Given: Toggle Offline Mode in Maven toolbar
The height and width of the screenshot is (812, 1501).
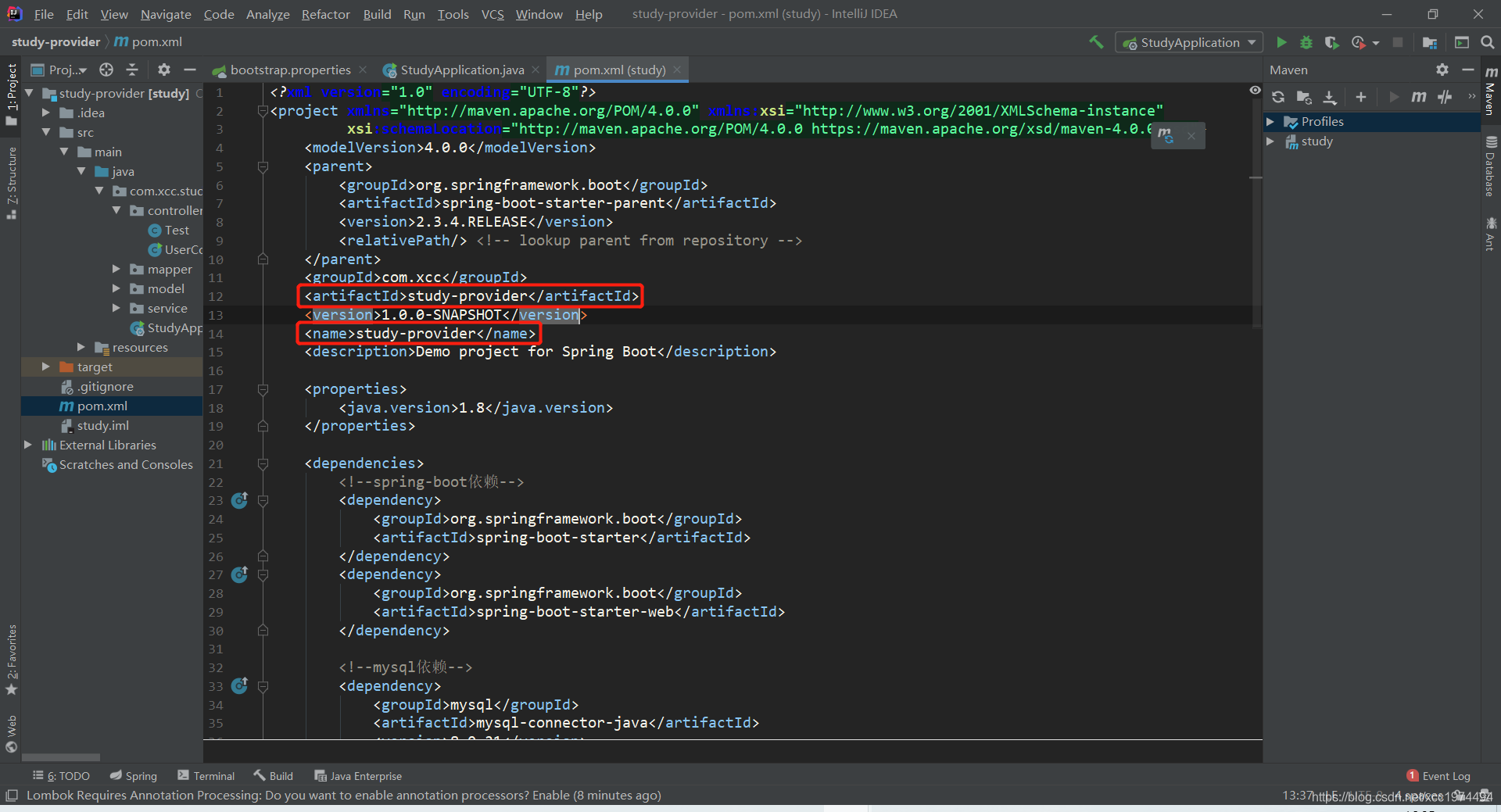Looking at the screenshot, I should click(1445, 97).
